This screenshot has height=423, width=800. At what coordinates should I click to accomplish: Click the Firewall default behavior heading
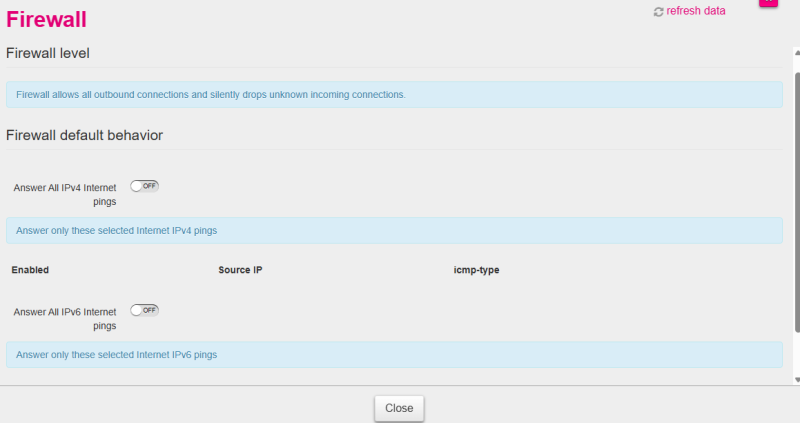point(85,135)
